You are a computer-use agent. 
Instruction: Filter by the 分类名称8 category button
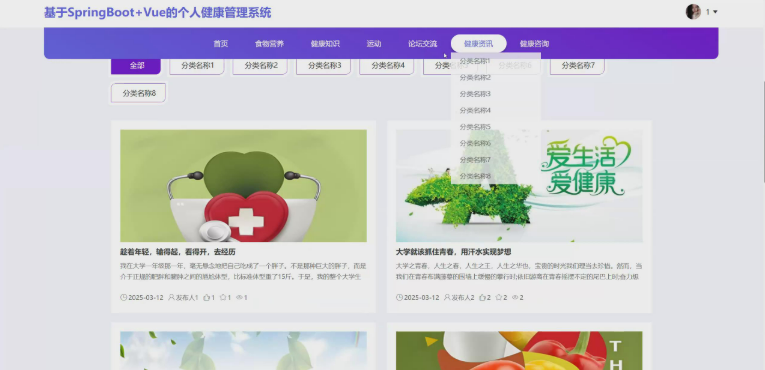(139, 93)
